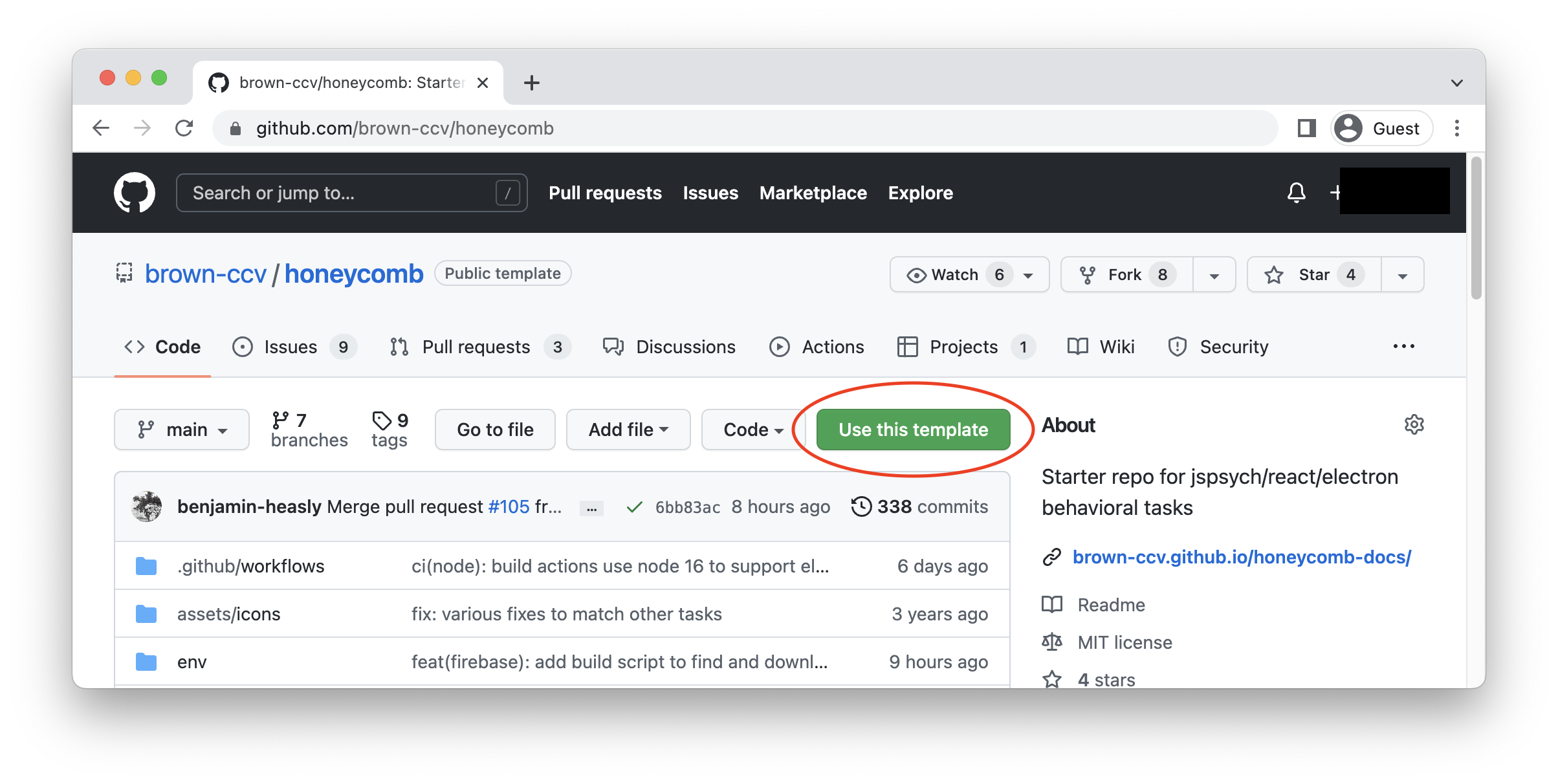Switch to the Pull requests repo tab
1558x784 pixels.
click(479, 347)
